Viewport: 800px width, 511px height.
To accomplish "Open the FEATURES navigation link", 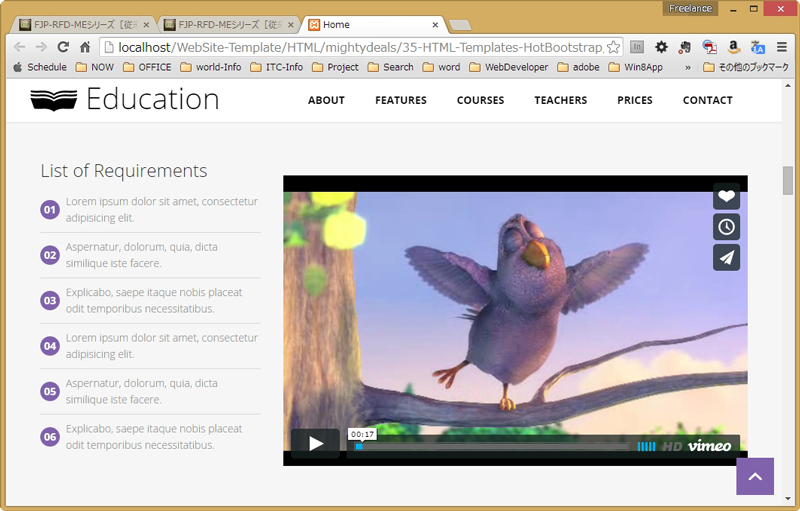I will click(401, 100).
